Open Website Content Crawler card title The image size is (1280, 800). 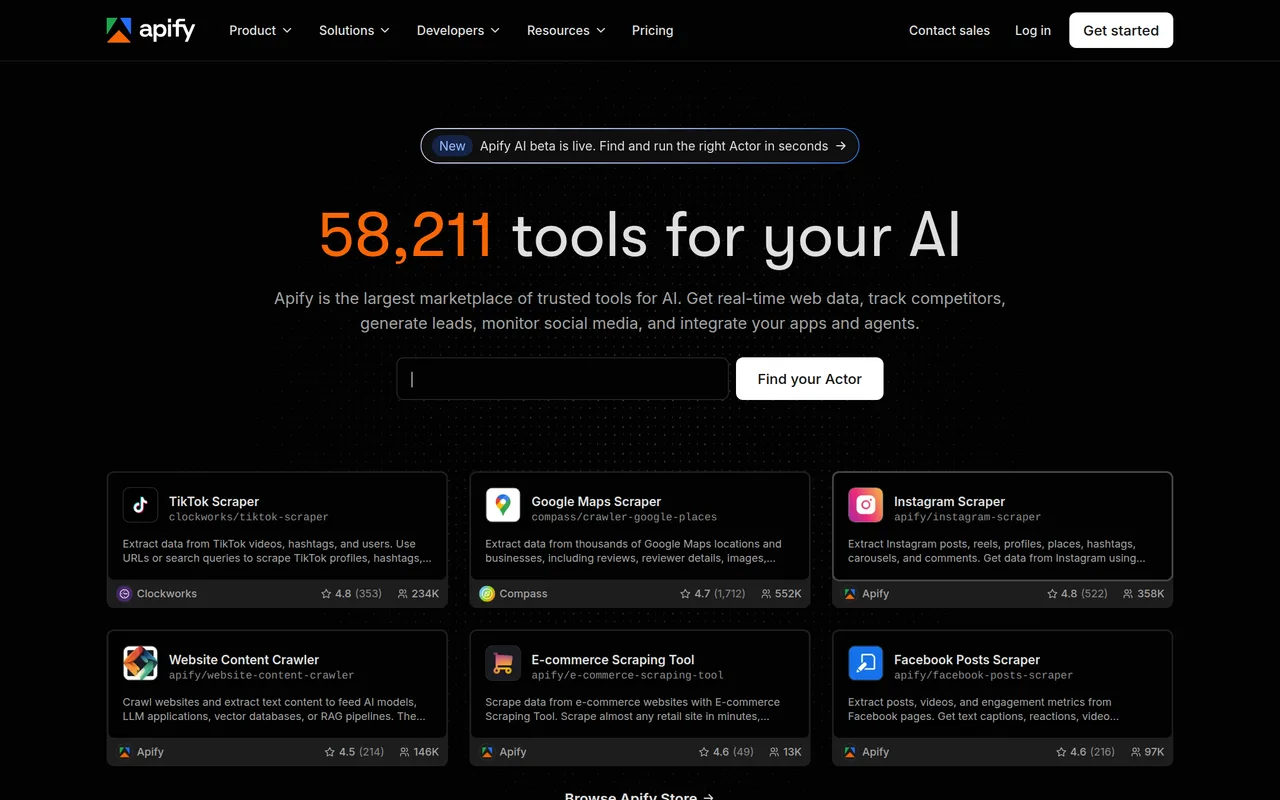pos(244,659)
